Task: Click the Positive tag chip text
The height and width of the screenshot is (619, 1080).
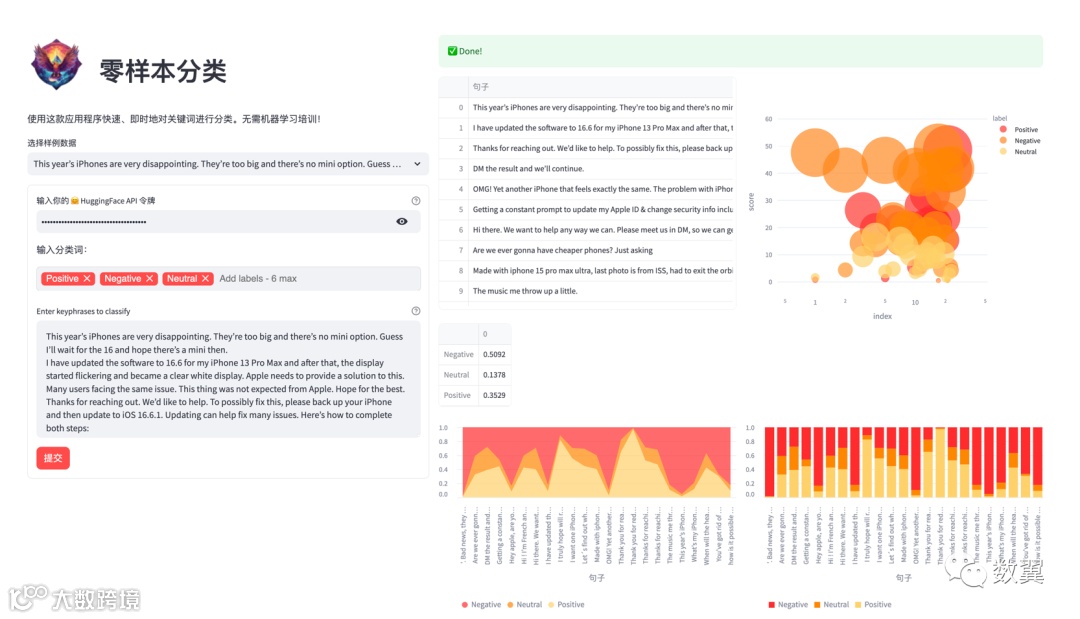Action: [x=62, y=279]
